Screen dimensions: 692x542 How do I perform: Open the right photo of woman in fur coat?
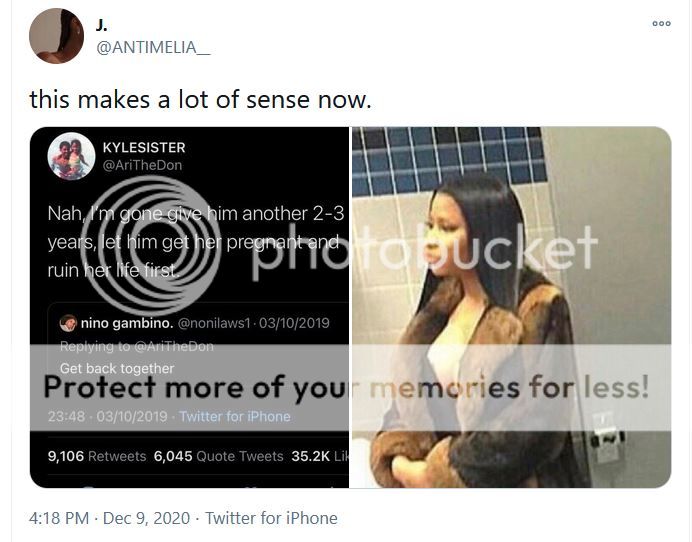click(511, 307)
